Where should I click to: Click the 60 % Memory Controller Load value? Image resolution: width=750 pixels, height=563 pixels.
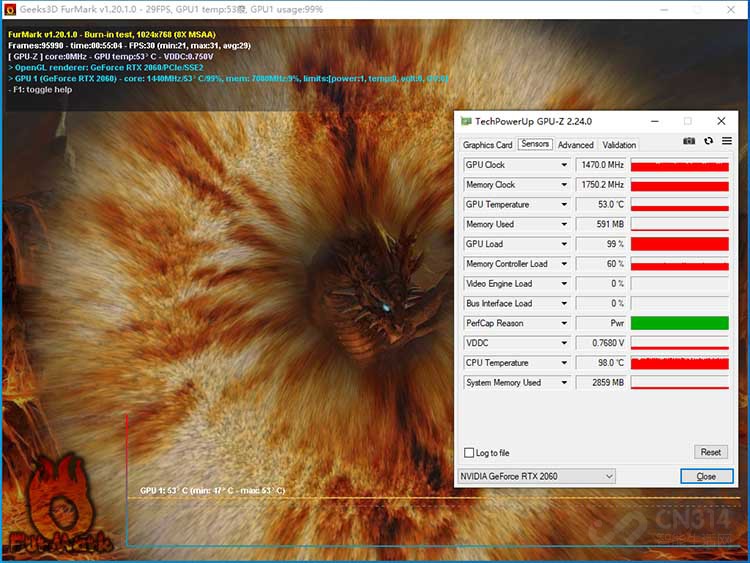pyautogui.click(x=601, y=264)
